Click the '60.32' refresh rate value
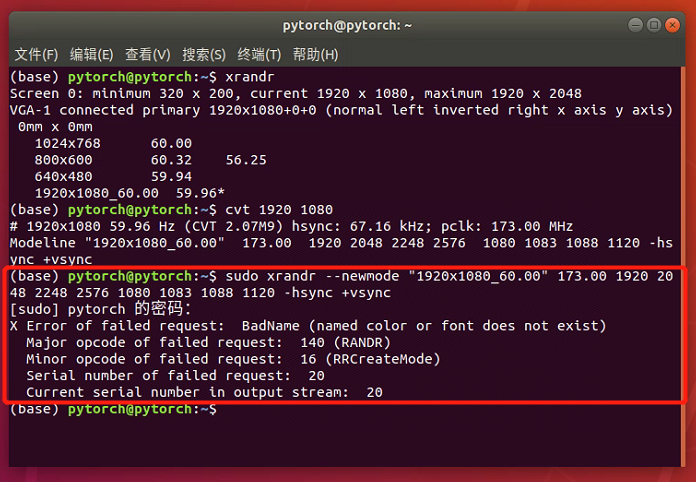The width and height of the screenshot is (696, 482). [x=171, y=160]
